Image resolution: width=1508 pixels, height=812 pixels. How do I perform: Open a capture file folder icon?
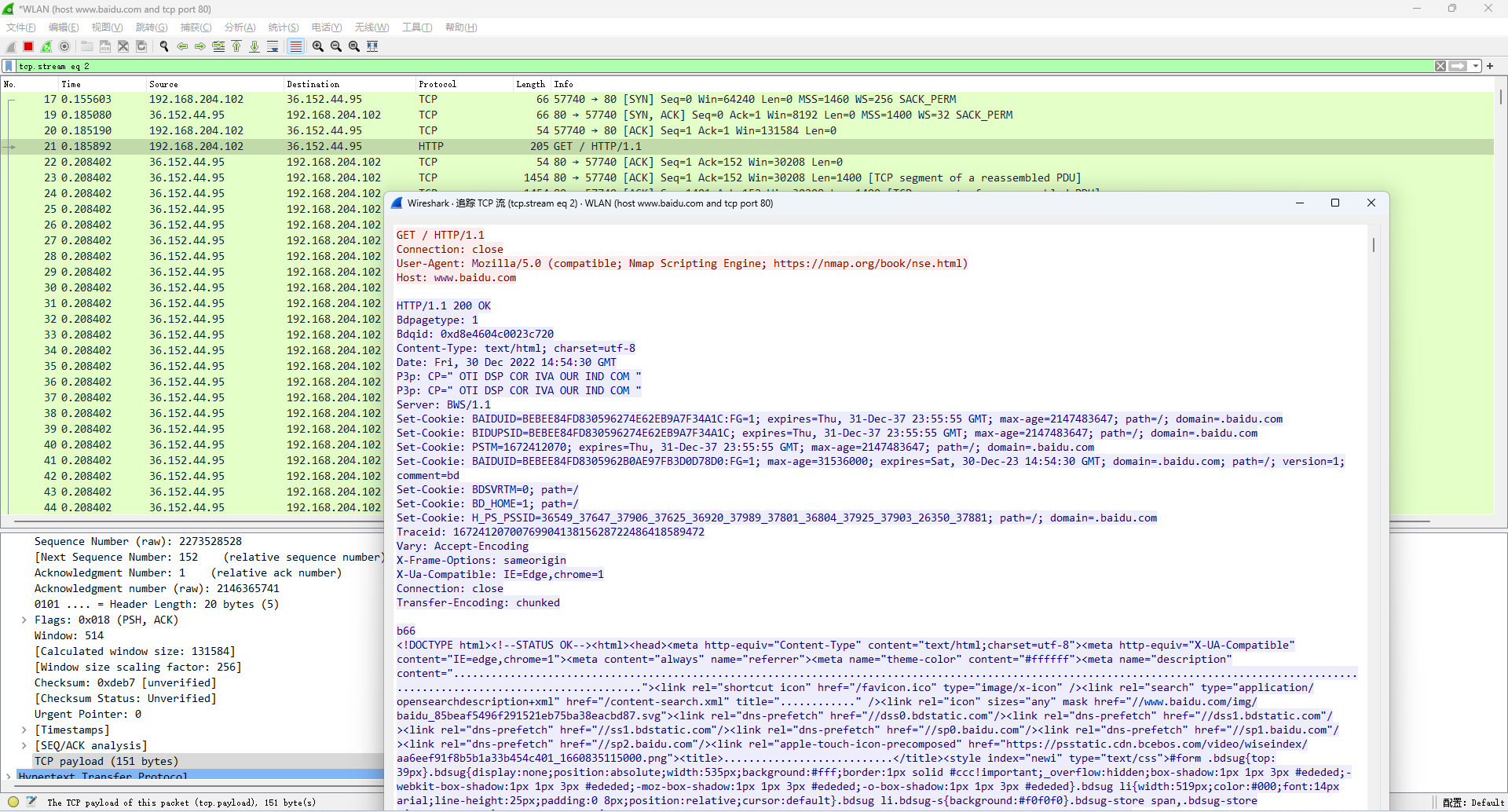[87, 46]
